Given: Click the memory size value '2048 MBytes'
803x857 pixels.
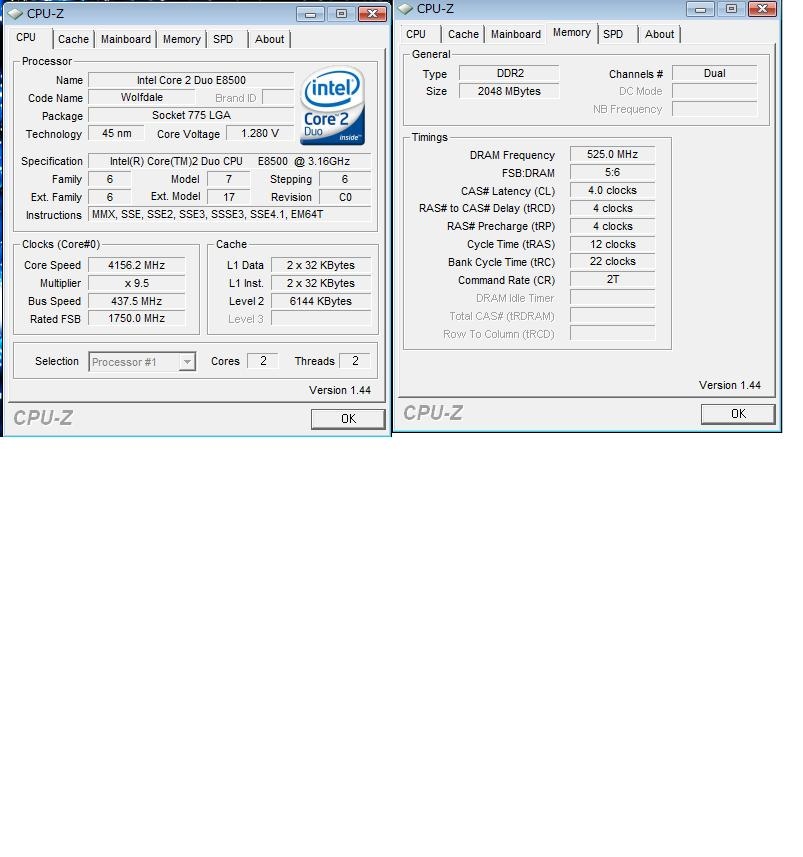Looking at the screenshot, I should tap(509, 91).
